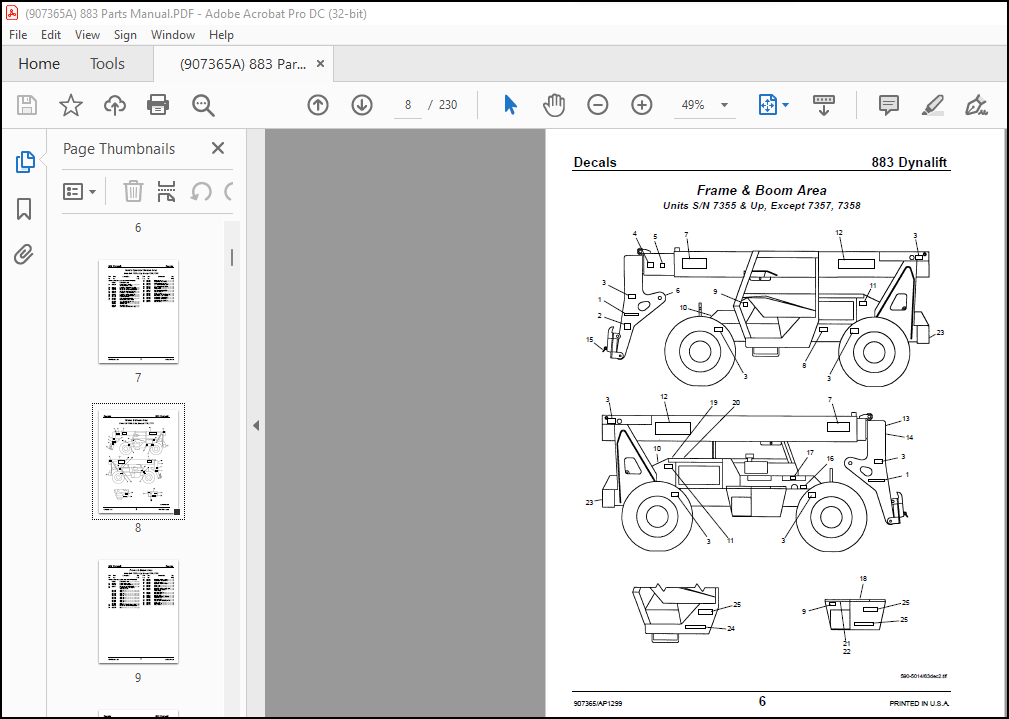
Task: Select the Highlight text tool
Action: pos(932,105)
